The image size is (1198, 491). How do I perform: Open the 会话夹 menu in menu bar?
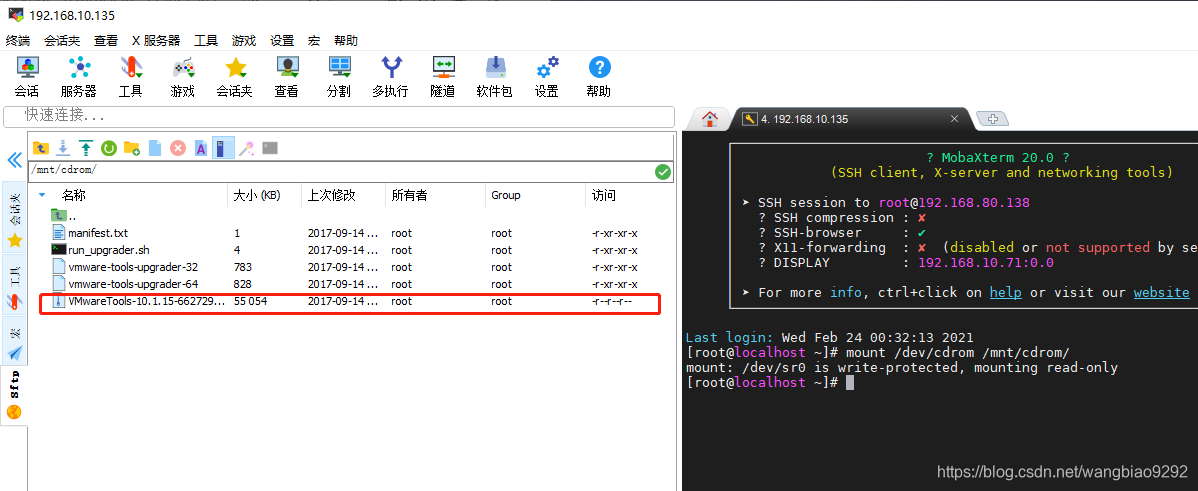pos(62,40)
